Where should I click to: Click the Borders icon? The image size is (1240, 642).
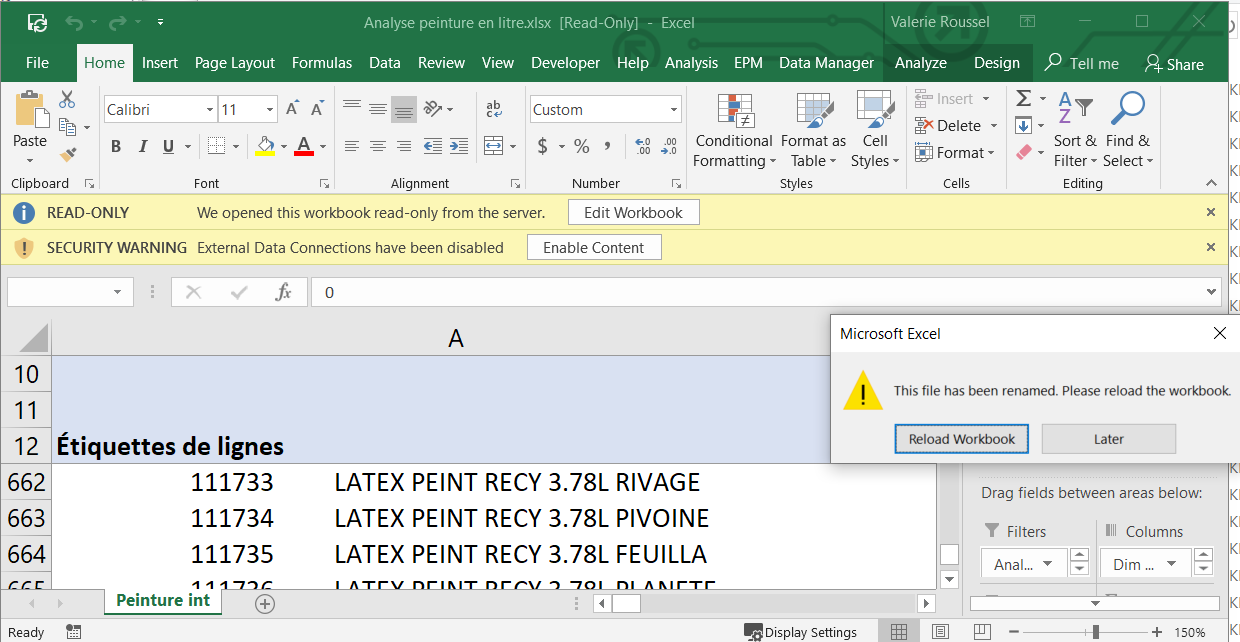[219, 147]
